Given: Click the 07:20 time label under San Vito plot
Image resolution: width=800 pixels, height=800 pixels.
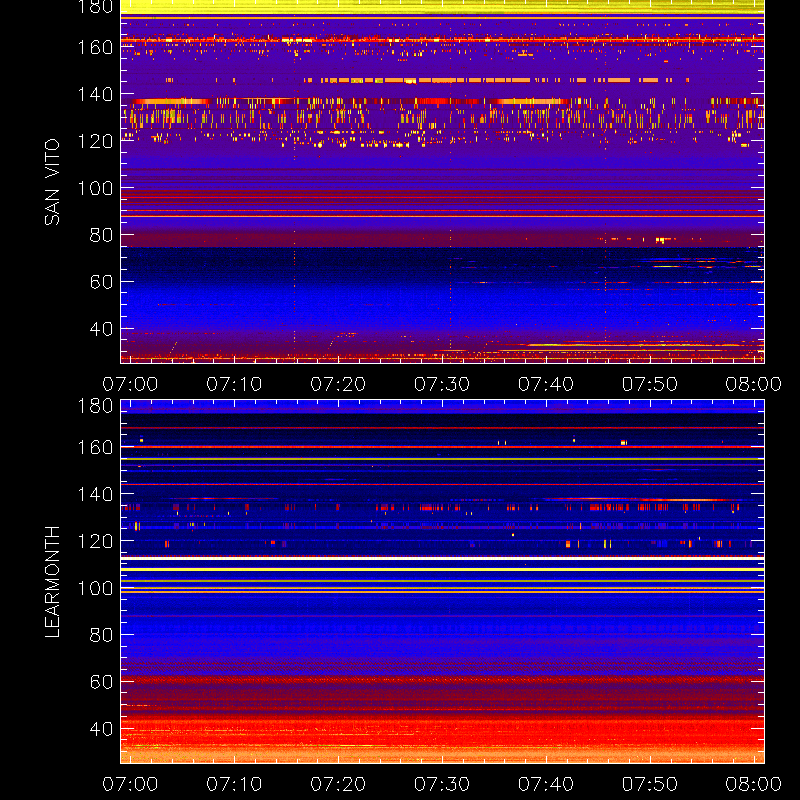Looking at the screenshot, I should click(x=338, y=384).
